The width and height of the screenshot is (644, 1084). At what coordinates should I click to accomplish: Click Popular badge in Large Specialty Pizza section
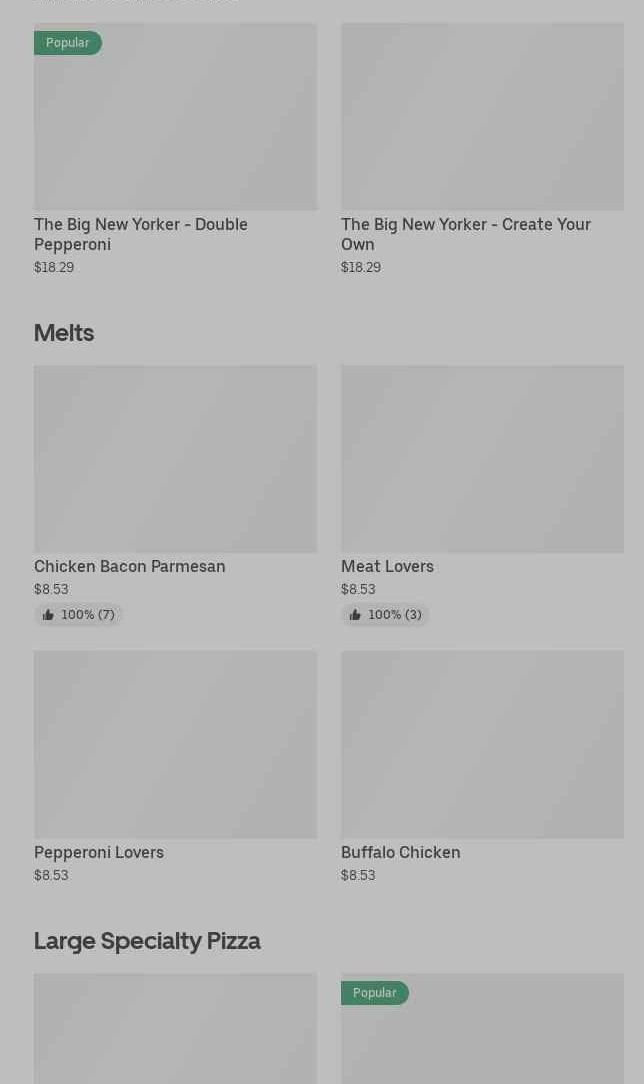point(375,993)
